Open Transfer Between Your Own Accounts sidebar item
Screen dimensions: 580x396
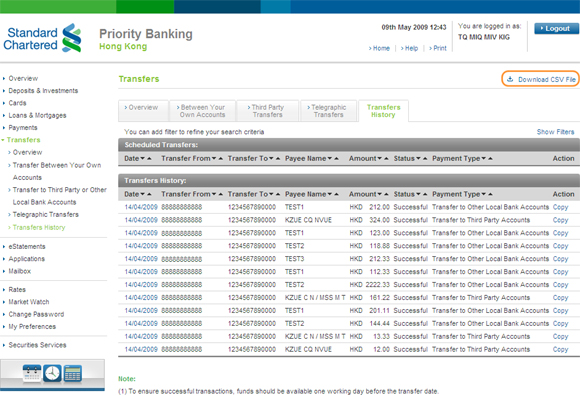pos(57,171)
